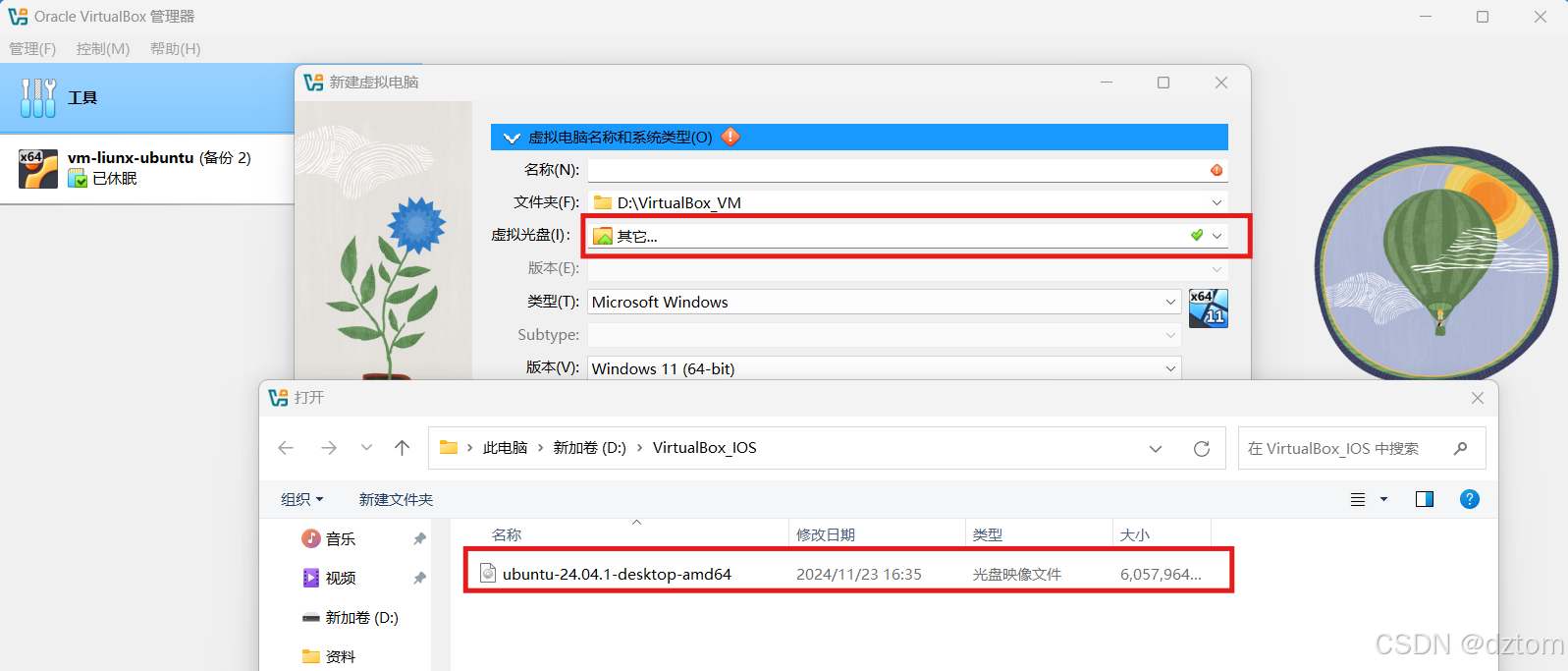The image size is (1568, 671).
Task: Click the search magnifier icon
Action: click(1461, 448)
